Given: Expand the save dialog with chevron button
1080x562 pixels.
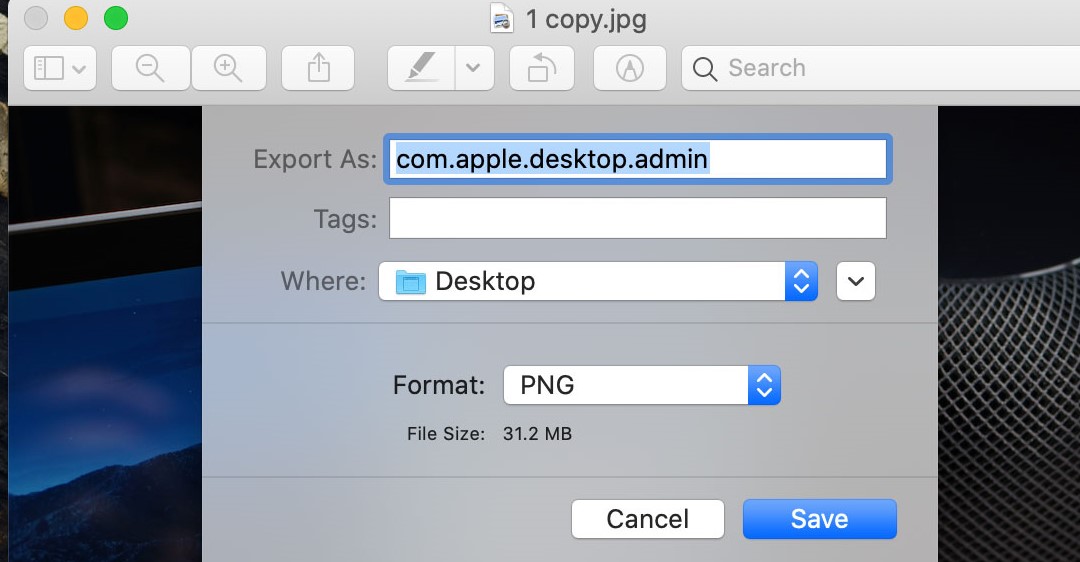Looking at the screenshot, I should (855, 281).
